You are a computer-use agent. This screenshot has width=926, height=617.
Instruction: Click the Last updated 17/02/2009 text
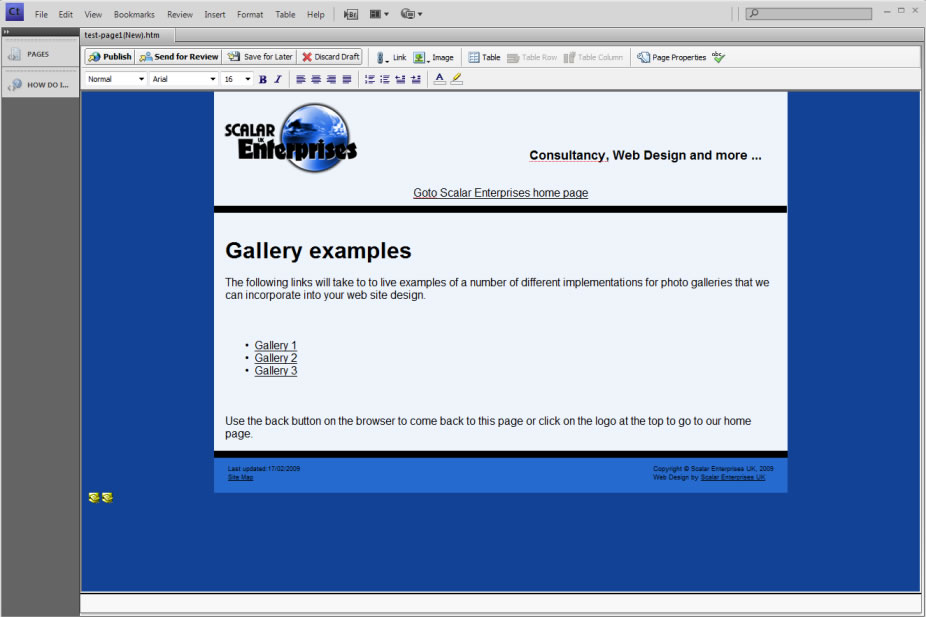(x=263, y=469)
